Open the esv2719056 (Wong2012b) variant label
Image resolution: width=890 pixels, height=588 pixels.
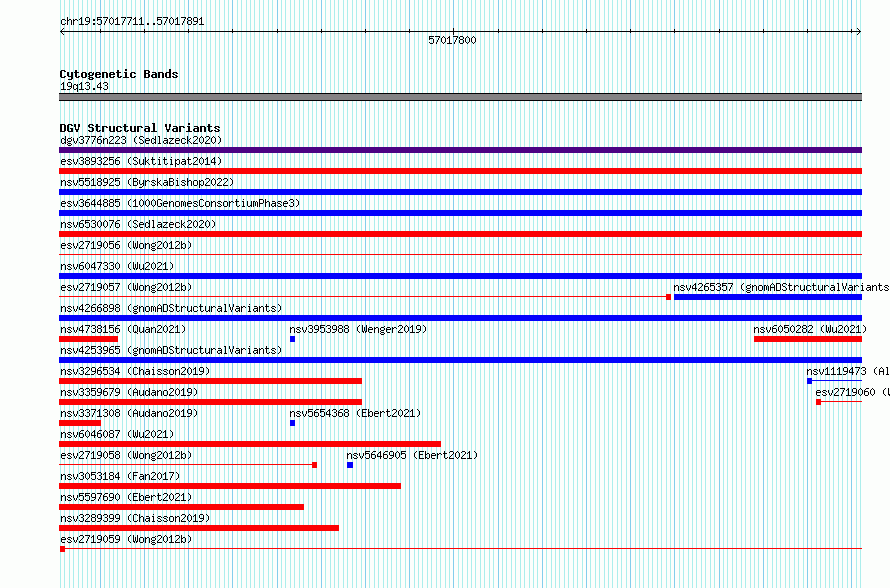(x=126, y=245)
